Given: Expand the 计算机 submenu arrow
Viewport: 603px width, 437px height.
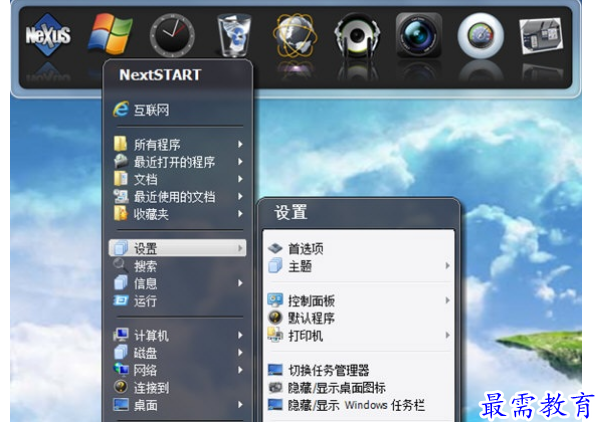Looking at the screenshot, I should click(x=240, y=335).
